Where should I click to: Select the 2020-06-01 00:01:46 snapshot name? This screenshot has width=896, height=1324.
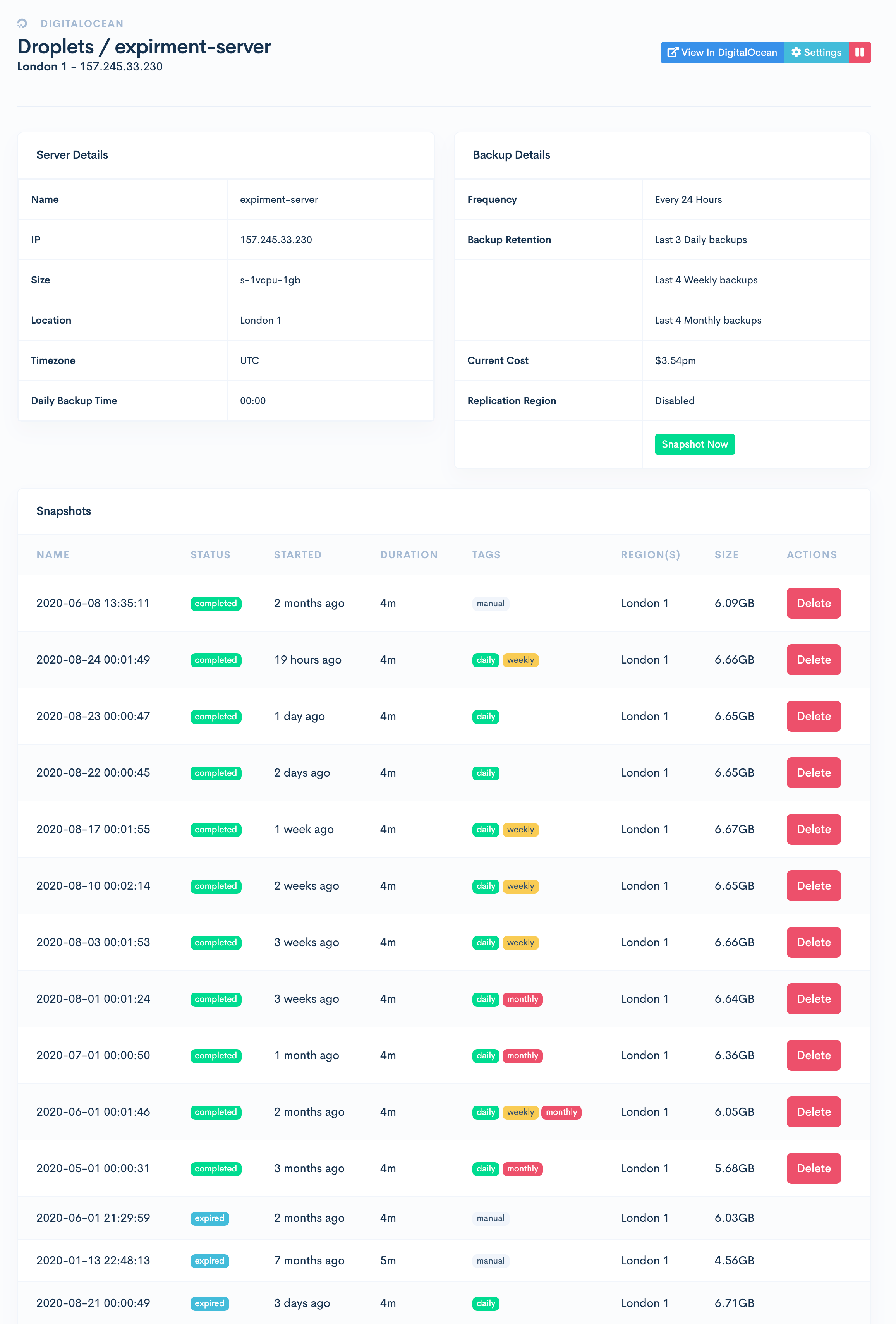coord(93,1111)
